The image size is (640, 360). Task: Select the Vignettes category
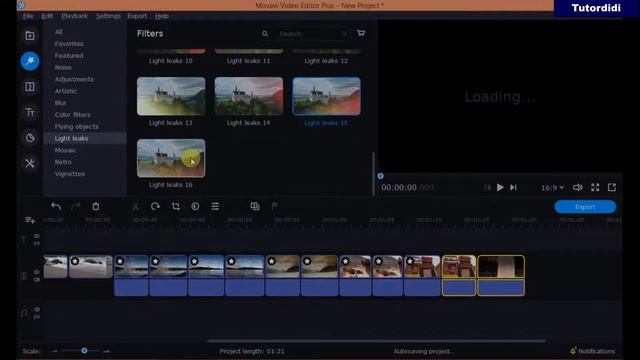coord(70,174)
